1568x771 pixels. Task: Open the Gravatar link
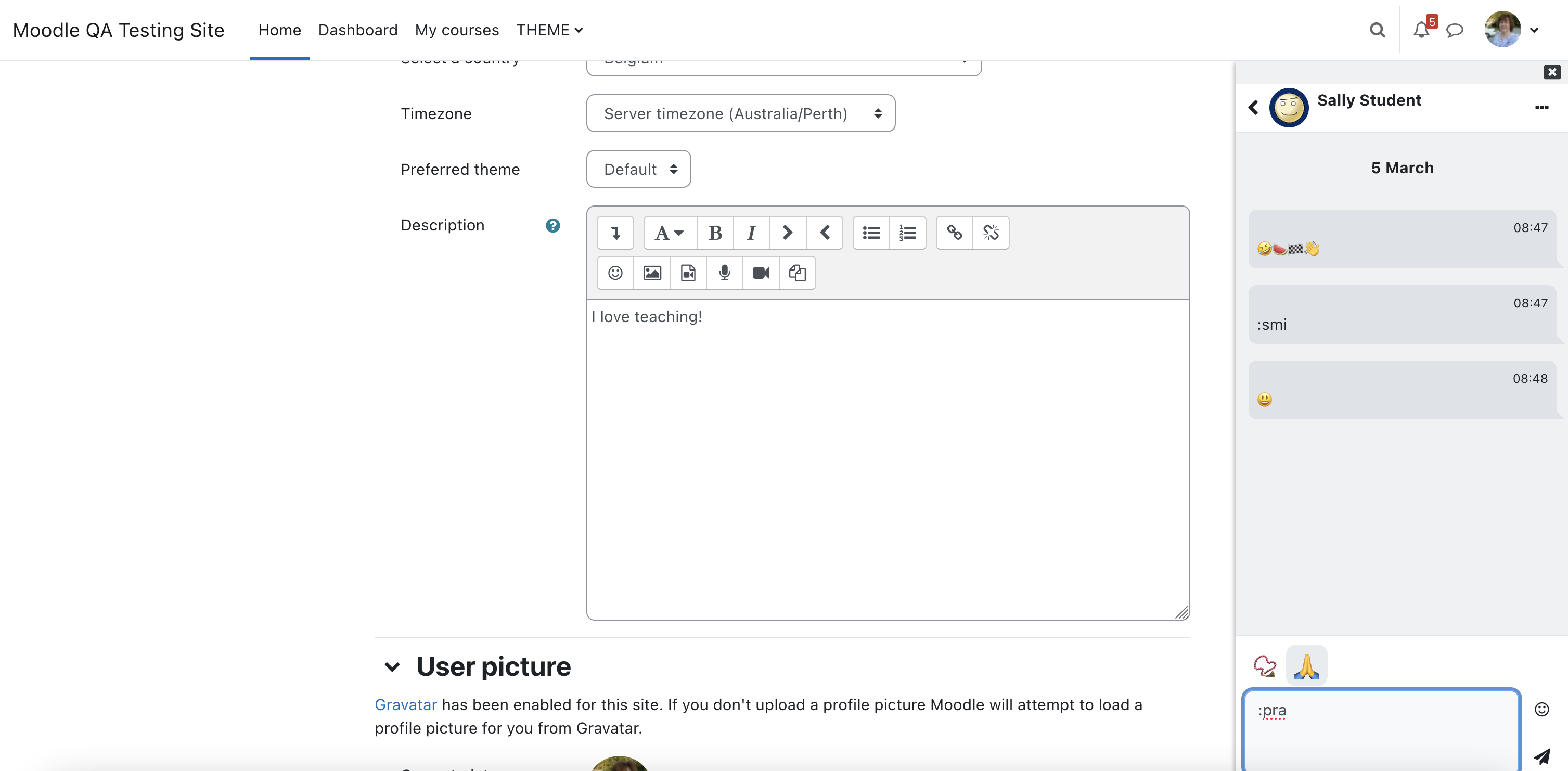tap(406, 705)
